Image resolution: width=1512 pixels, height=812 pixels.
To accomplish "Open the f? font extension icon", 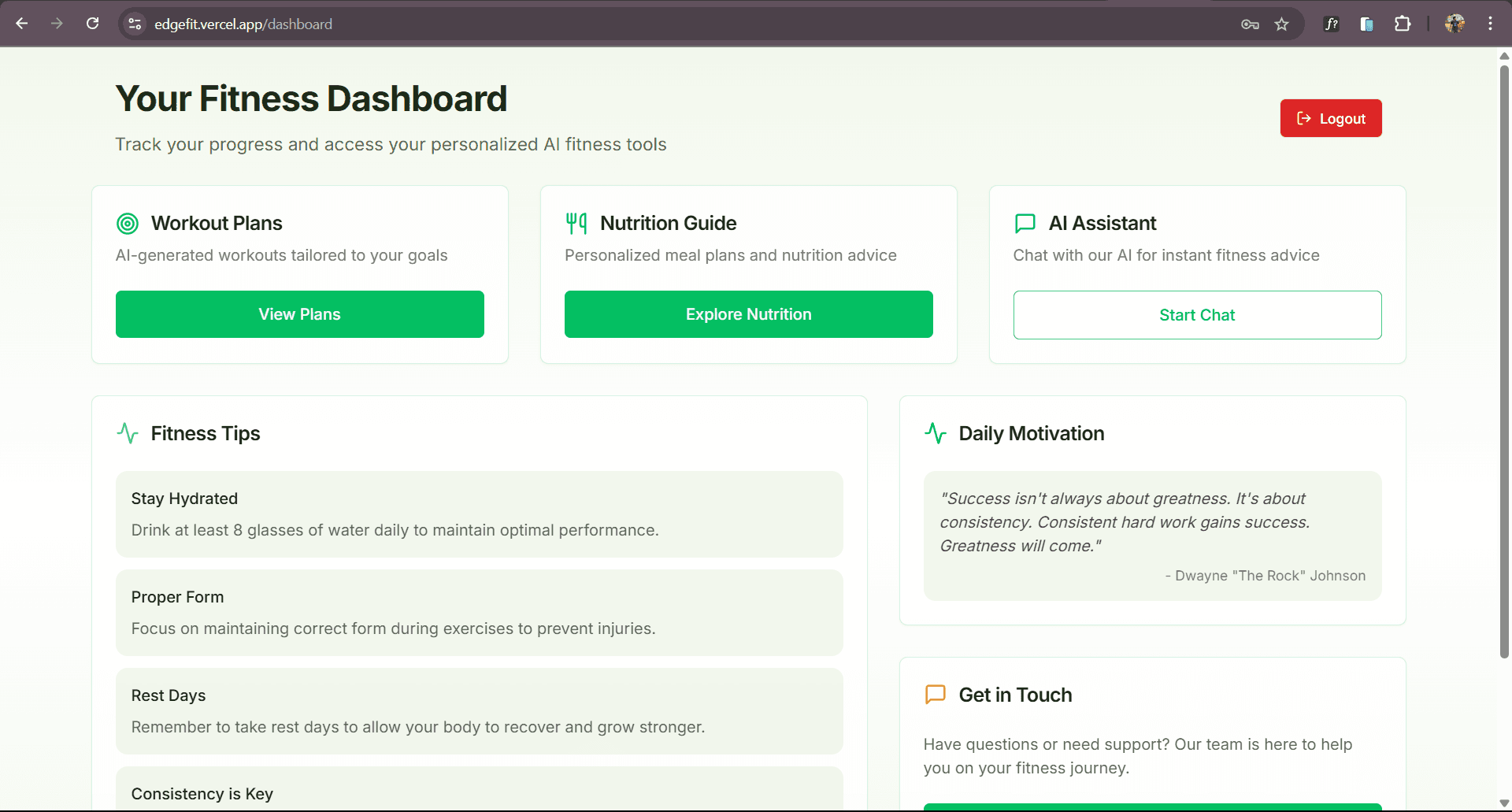I will click(1332, 24).
